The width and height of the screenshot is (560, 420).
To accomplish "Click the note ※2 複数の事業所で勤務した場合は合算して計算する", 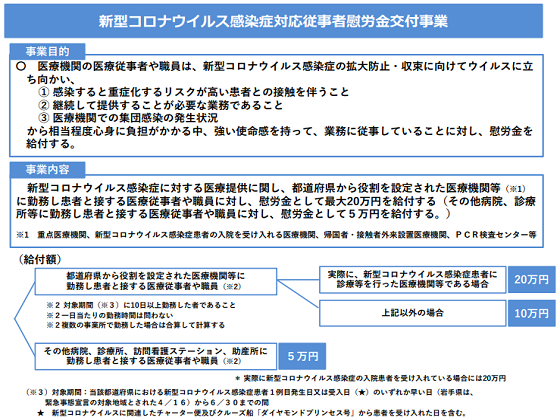I will point(136,325).
